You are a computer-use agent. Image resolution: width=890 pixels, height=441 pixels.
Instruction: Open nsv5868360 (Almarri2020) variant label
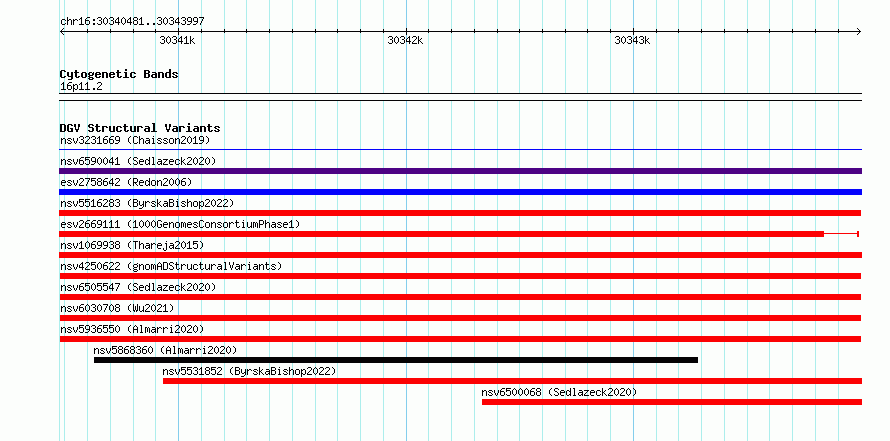165,350
